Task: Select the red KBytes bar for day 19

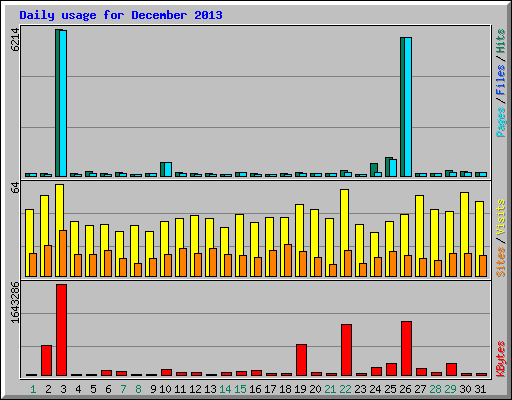Action: (301, 360)
